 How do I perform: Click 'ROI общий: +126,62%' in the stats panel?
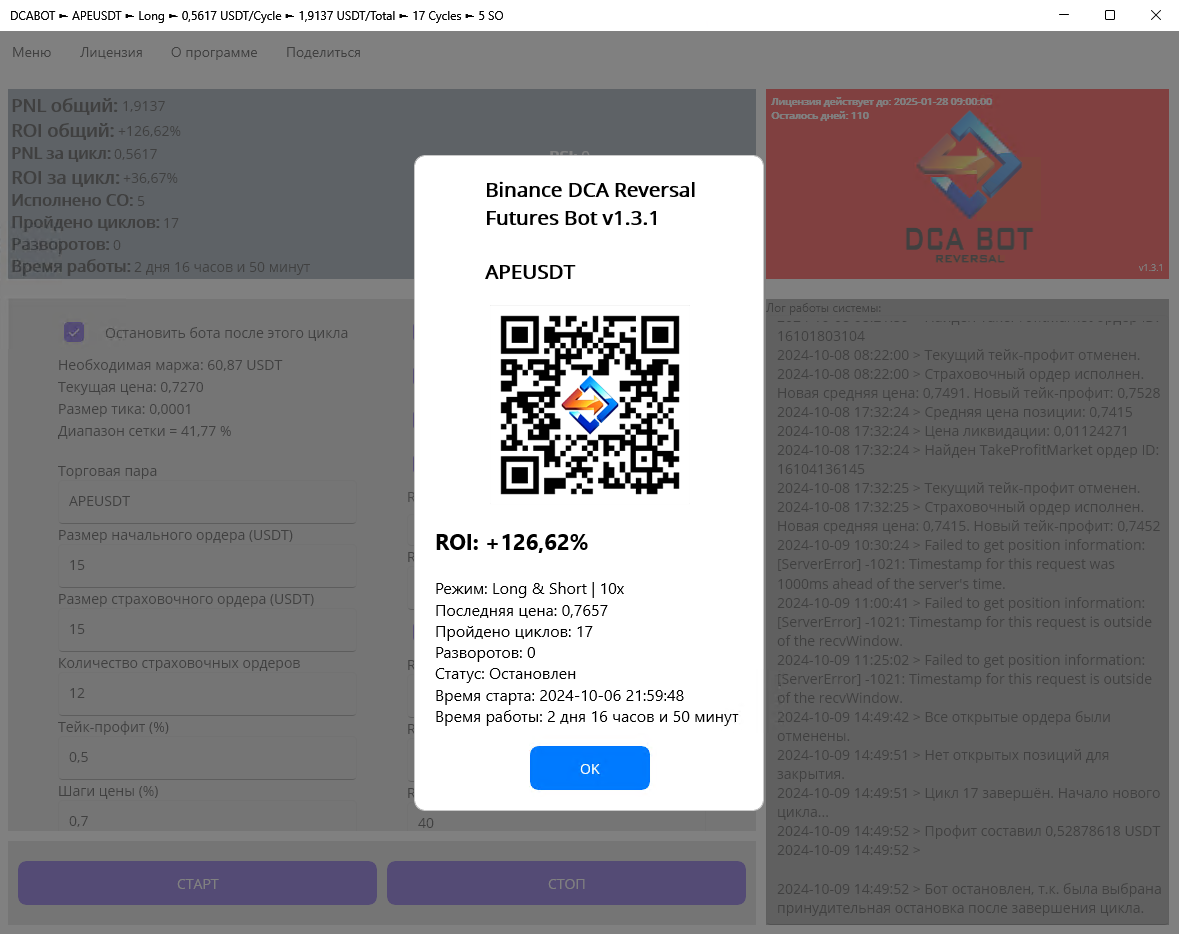95,131
